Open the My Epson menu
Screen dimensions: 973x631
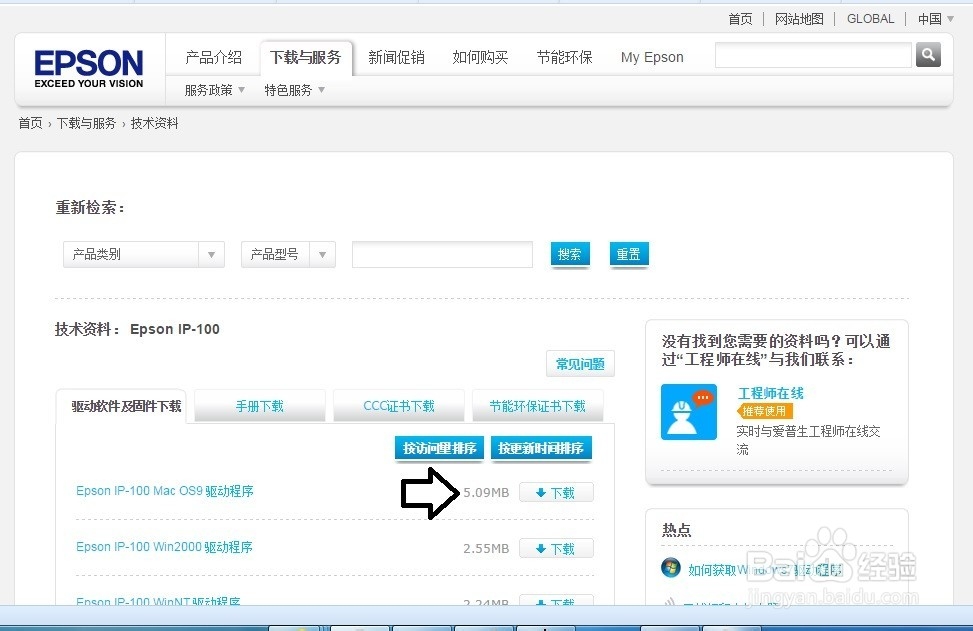tap(652, 58)
